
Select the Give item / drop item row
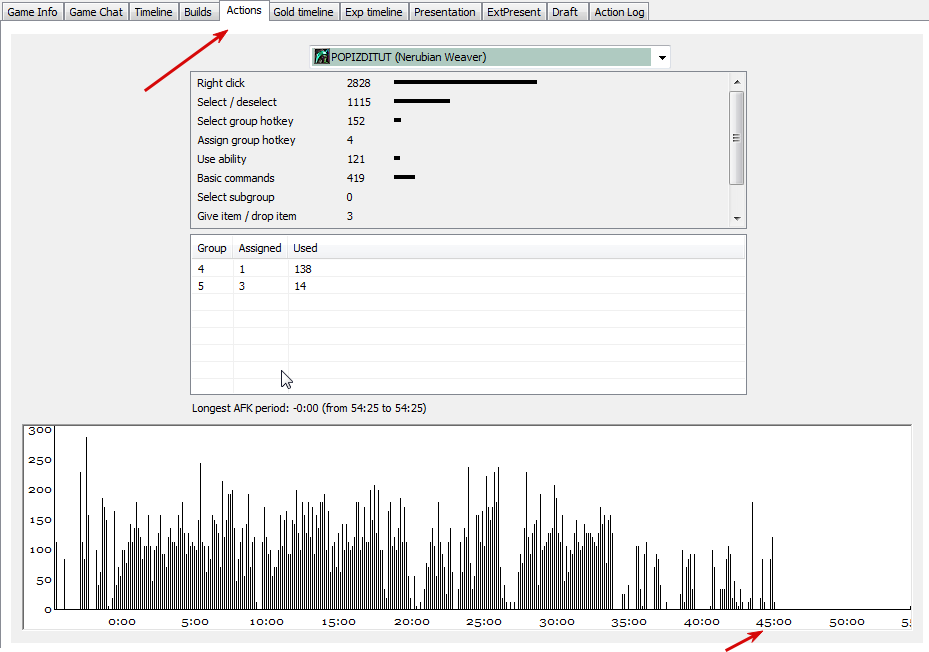click(460, 216)
